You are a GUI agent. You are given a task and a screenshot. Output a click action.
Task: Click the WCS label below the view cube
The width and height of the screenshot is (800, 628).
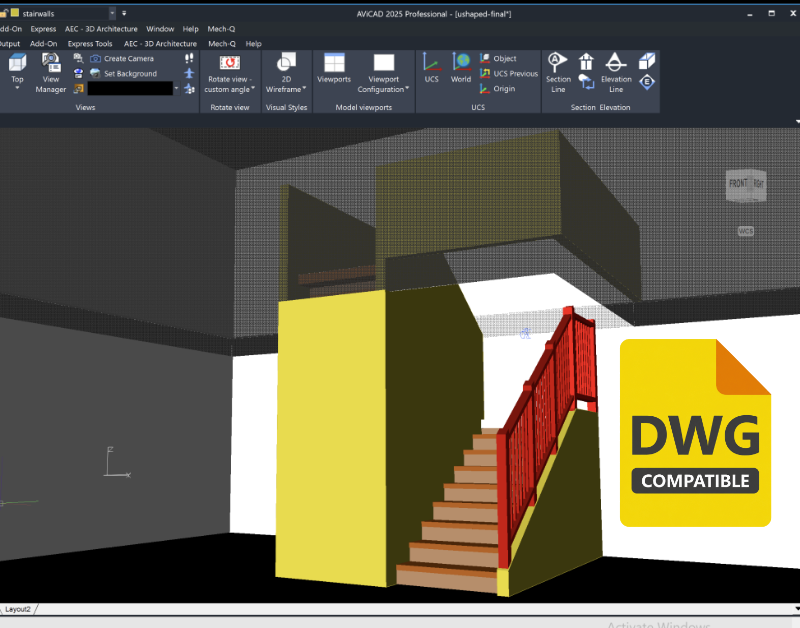(x=745, y=231)
